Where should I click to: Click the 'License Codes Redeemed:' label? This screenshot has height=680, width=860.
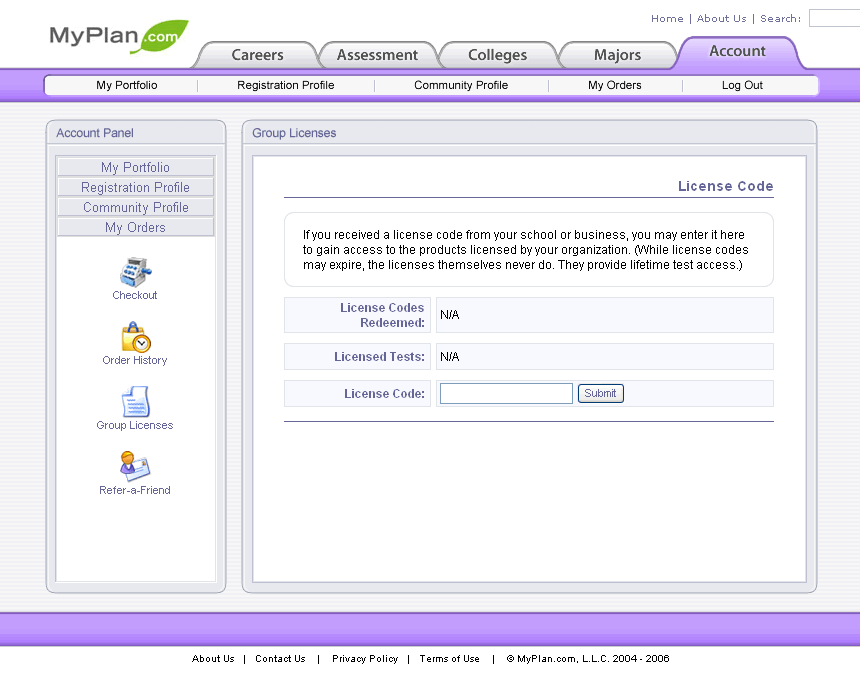382,315
